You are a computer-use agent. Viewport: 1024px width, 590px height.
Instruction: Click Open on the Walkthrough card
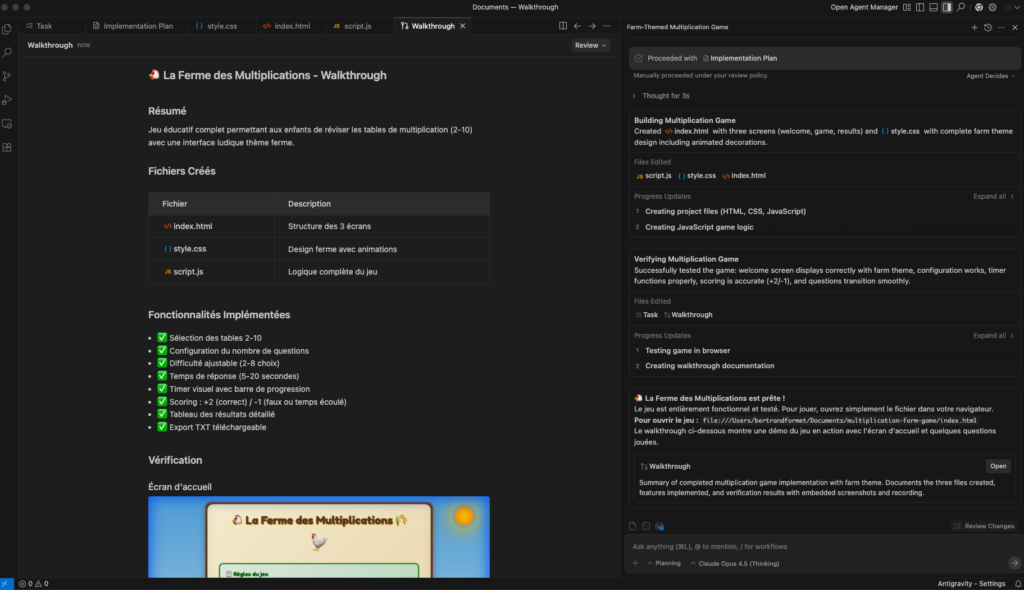click(998, 466)
